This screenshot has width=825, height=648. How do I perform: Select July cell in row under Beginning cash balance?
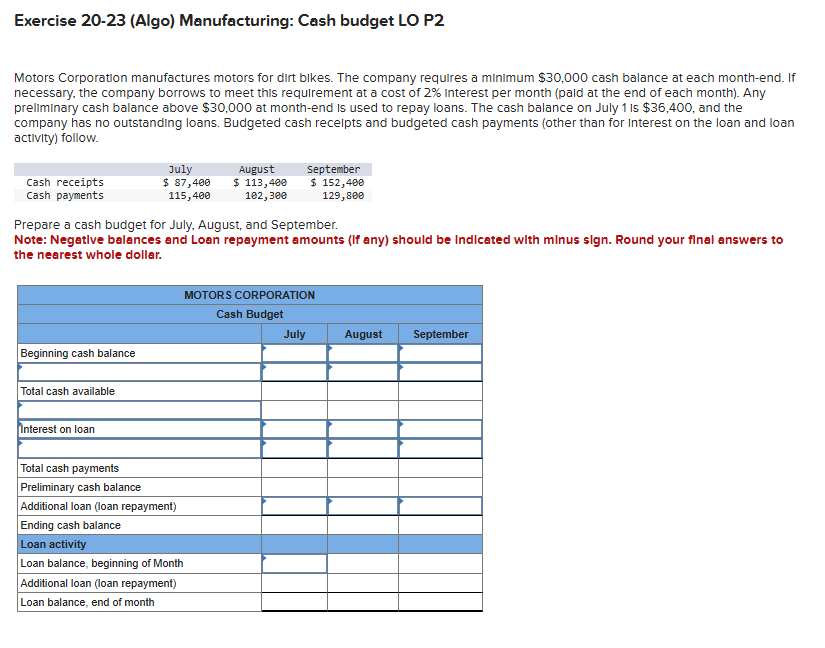(x=294, y=372)
